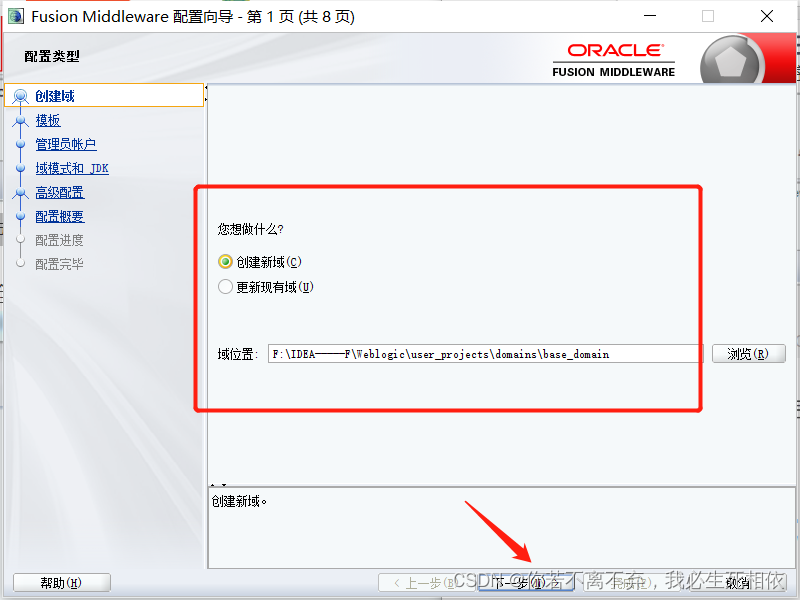Open the 高级配置 step link
Viewport: 800px width, 600px height.
coord(60,192)
